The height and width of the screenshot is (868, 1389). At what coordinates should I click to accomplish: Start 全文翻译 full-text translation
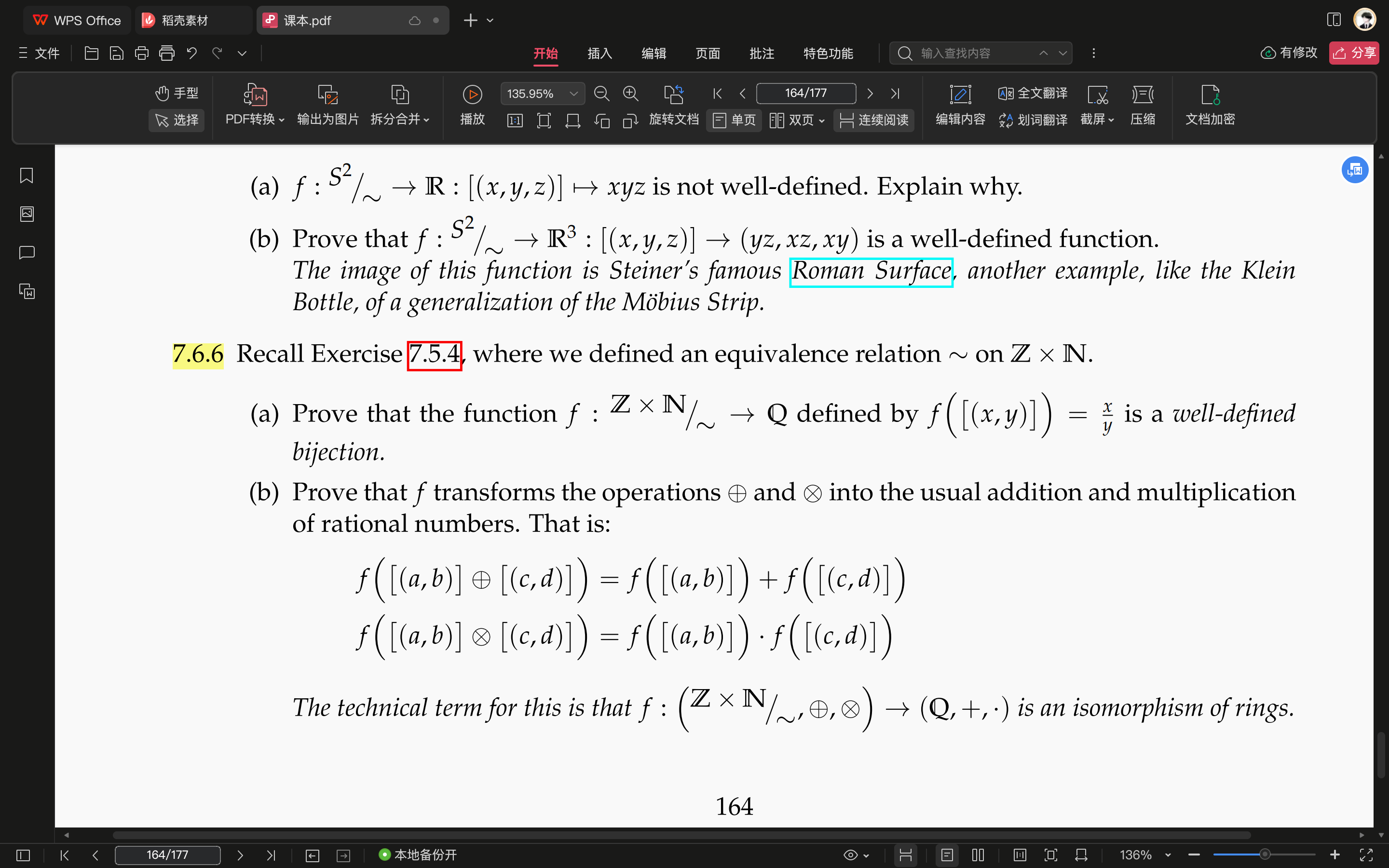(1032, 93)
